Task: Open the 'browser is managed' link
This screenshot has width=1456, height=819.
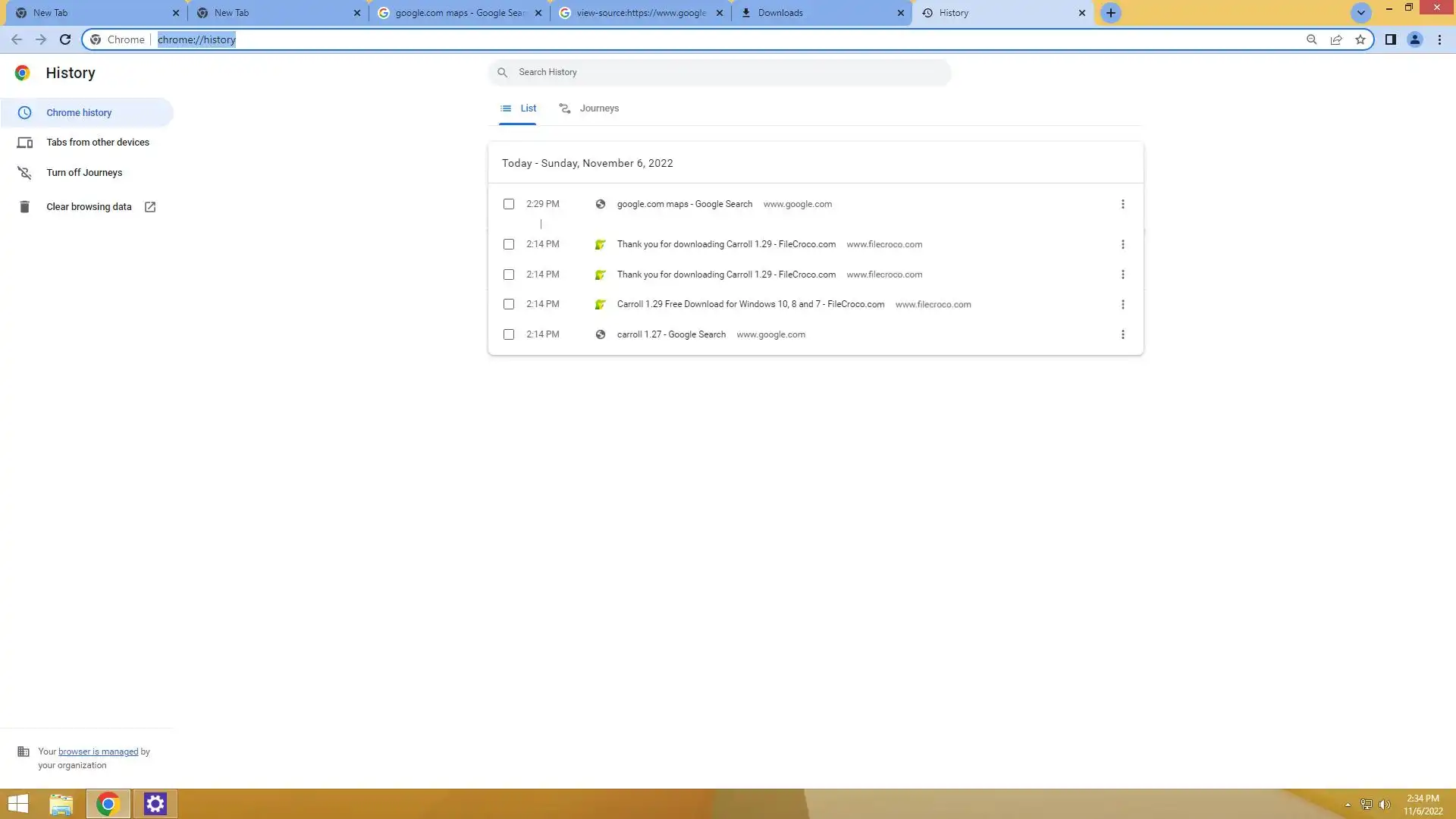Action: coord(98,752)
